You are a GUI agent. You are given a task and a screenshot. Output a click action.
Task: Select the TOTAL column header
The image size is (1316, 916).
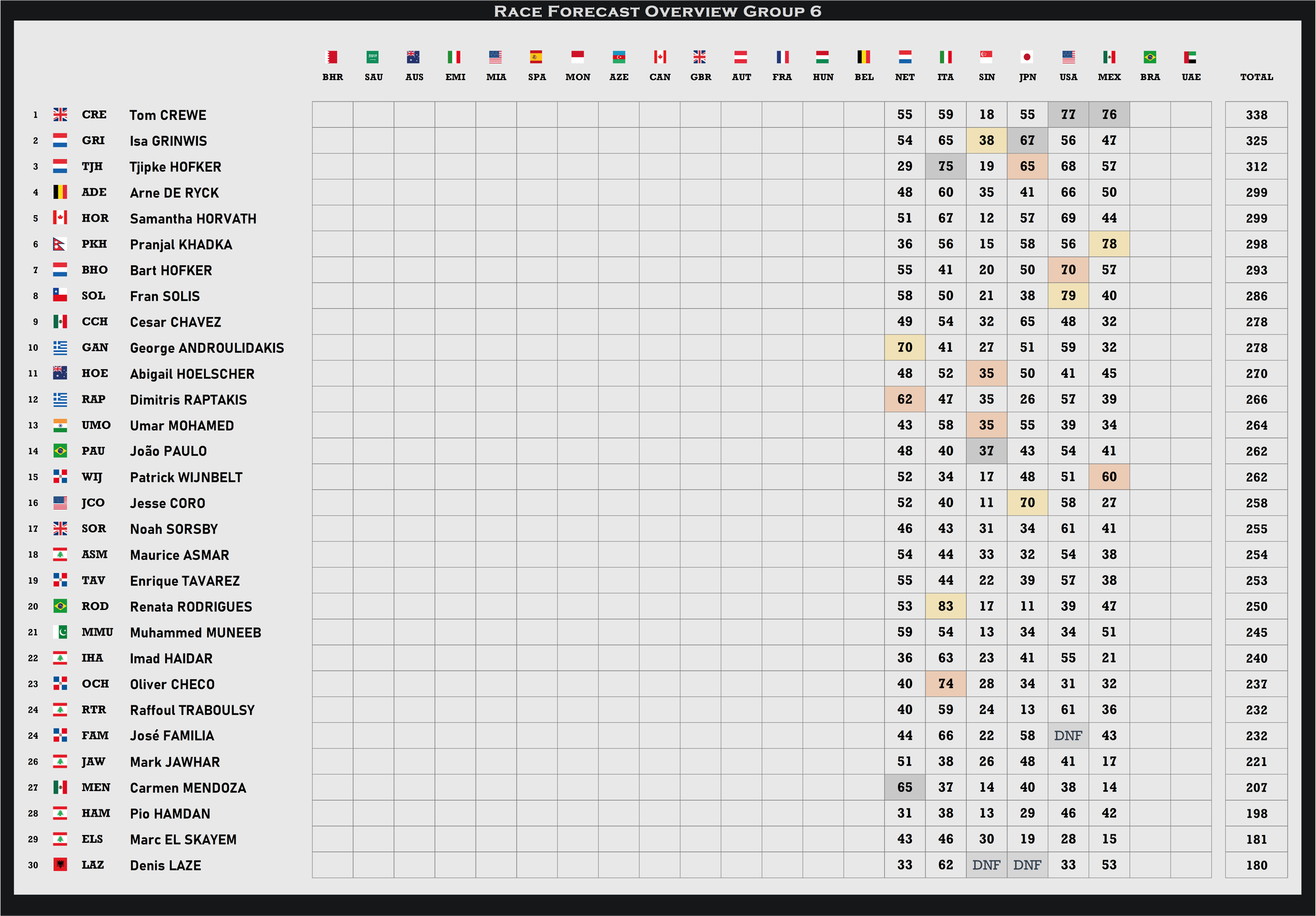click(1256, 77)
